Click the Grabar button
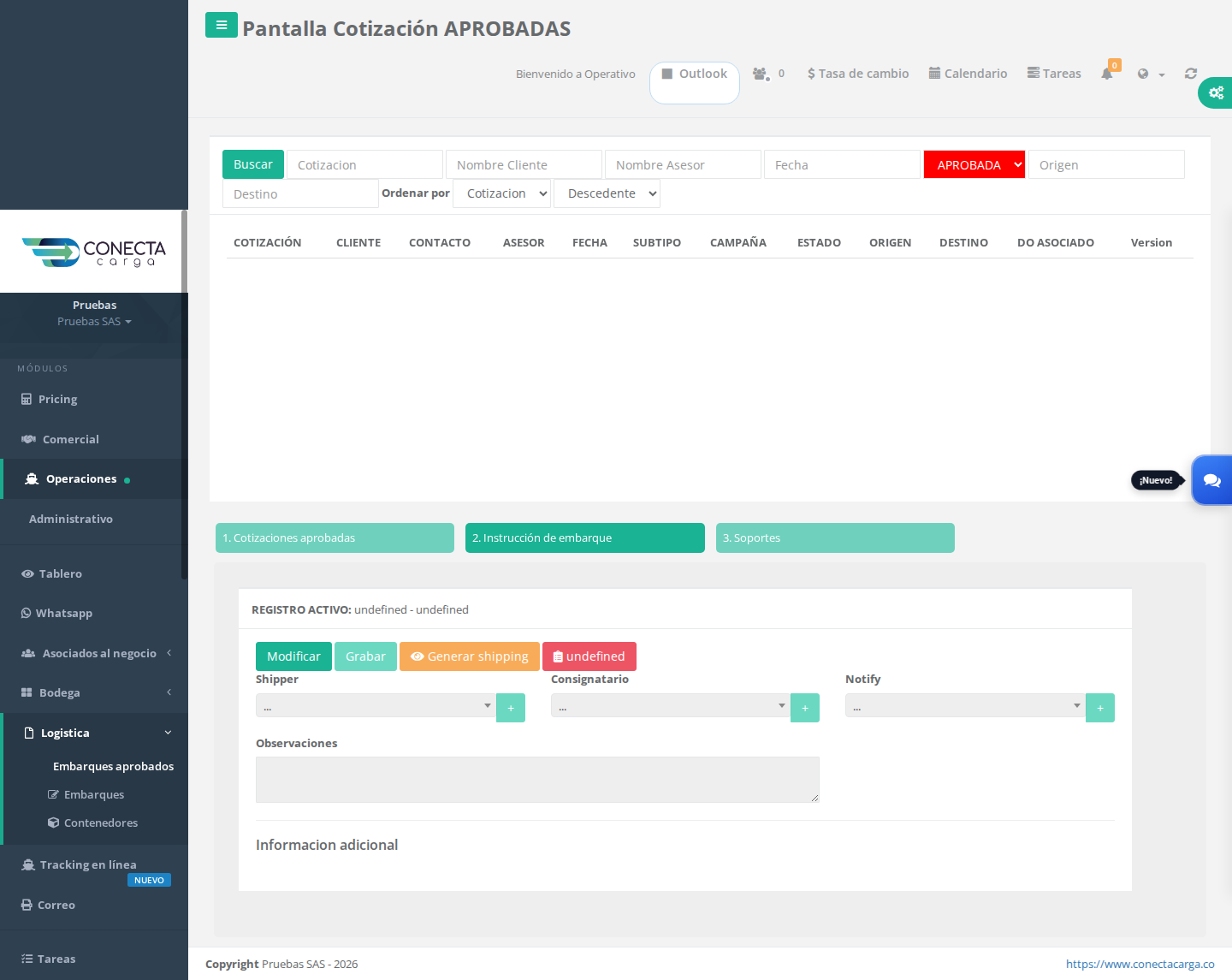1232x980 pixels. click(x=365, y=656)
